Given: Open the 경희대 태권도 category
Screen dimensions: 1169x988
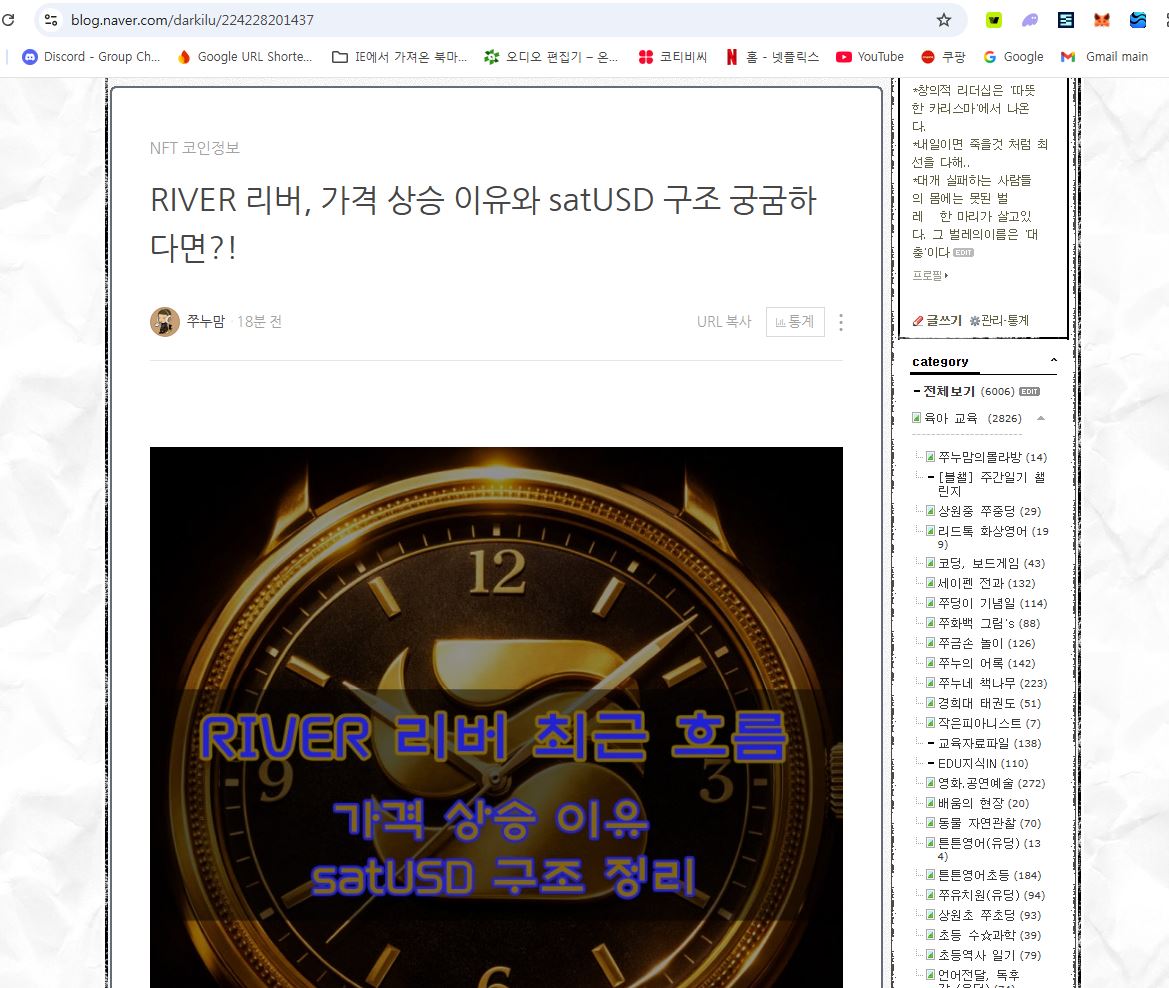Looking at the screenshot, I should tap(977, 703).
